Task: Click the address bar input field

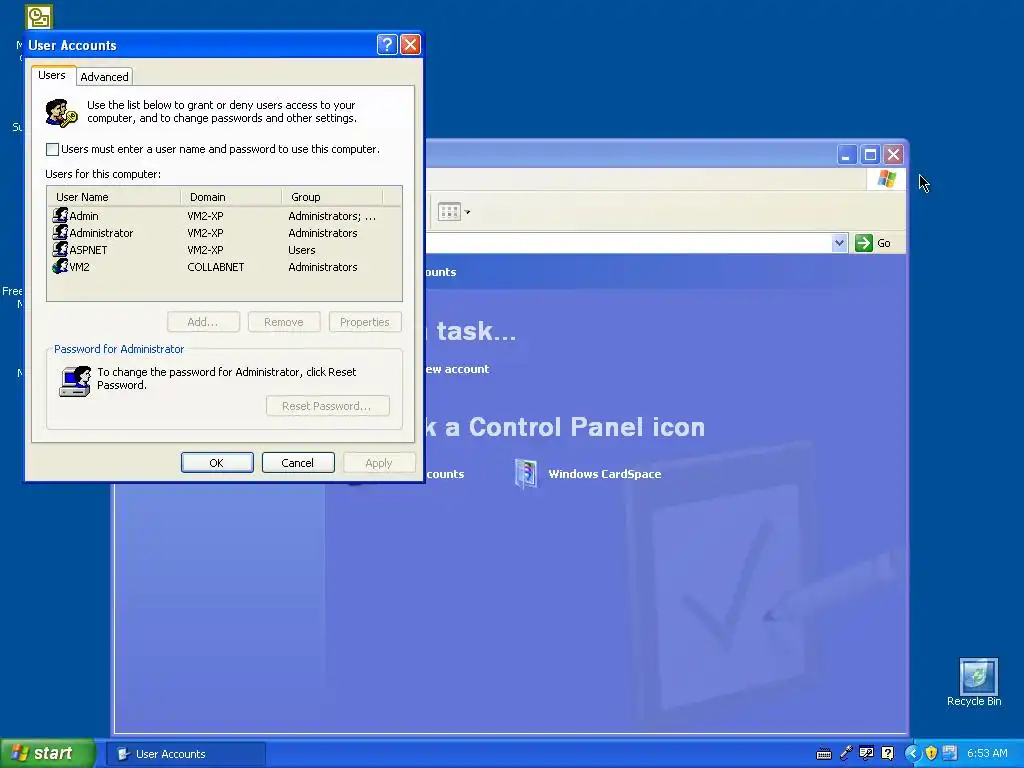Action: (x=629, y=243)
